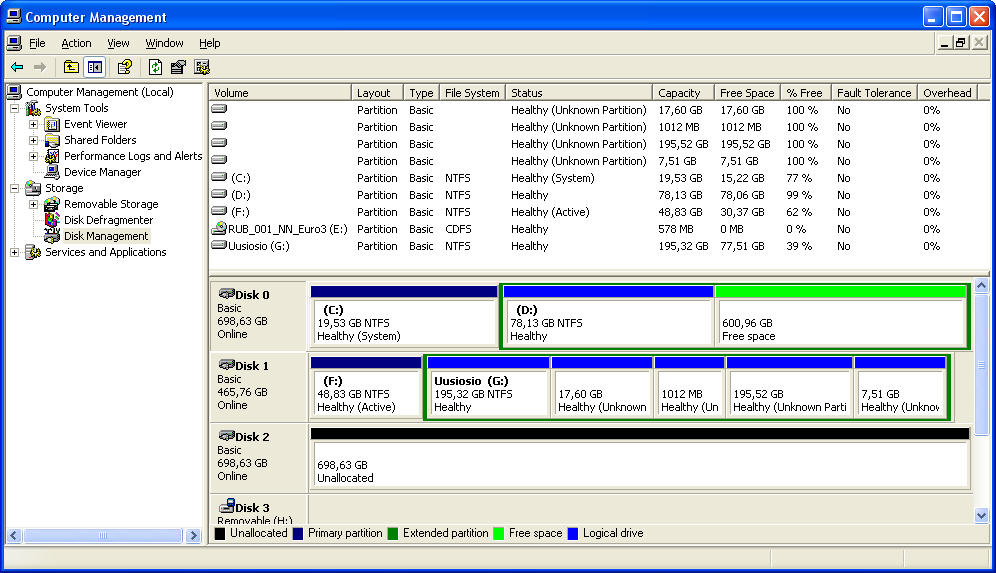
Task: Click the Services and Applications icon
Action: click(x=34, y=252)
